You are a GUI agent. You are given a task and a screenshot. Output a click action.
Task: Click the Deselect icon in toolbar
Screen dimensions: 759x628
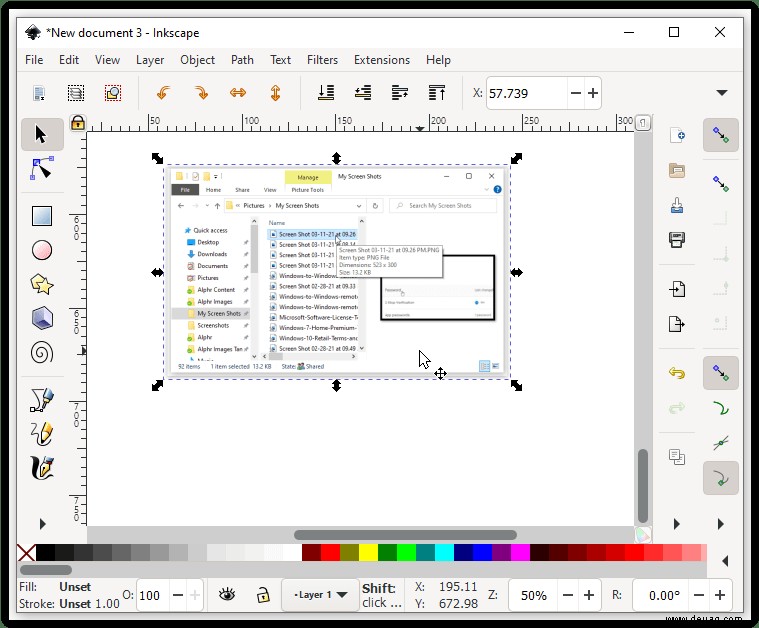pyautogui.click(x=113, y=93)
